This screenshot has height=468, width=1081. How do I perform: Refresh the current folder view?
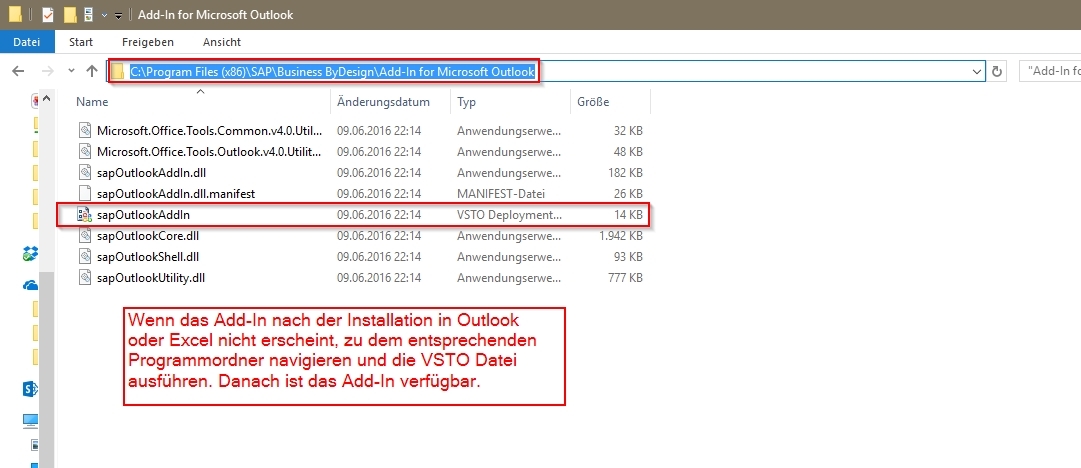click(x=996, y=71)
